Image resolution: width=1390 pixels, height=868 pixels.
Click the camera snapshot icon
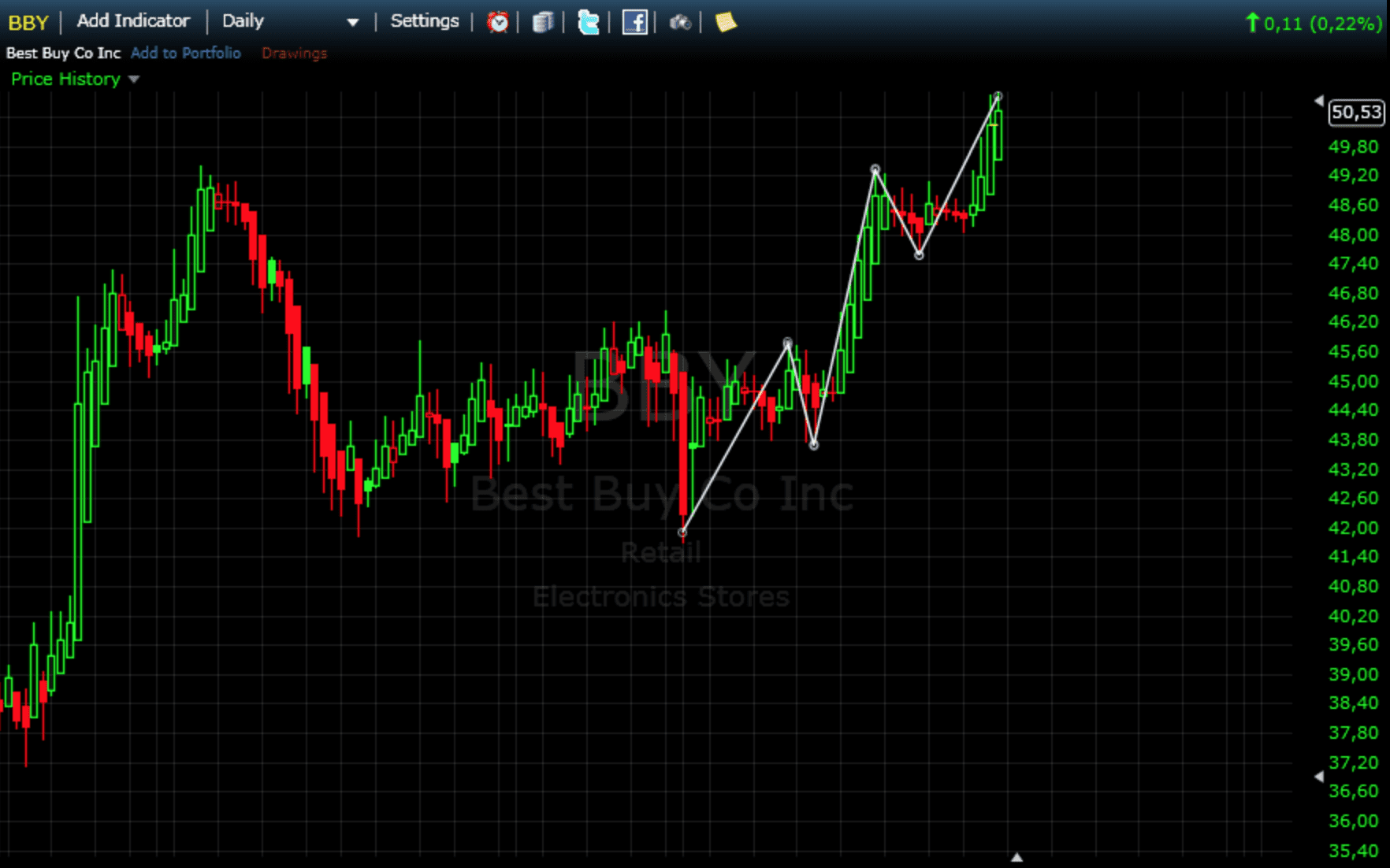point(680,23)
